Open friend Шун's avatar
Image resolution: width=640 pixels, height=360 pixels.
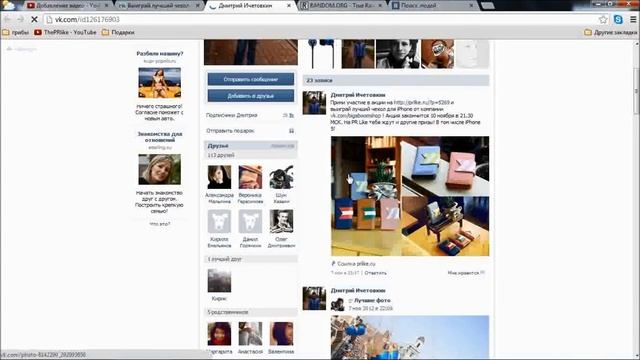281,177
